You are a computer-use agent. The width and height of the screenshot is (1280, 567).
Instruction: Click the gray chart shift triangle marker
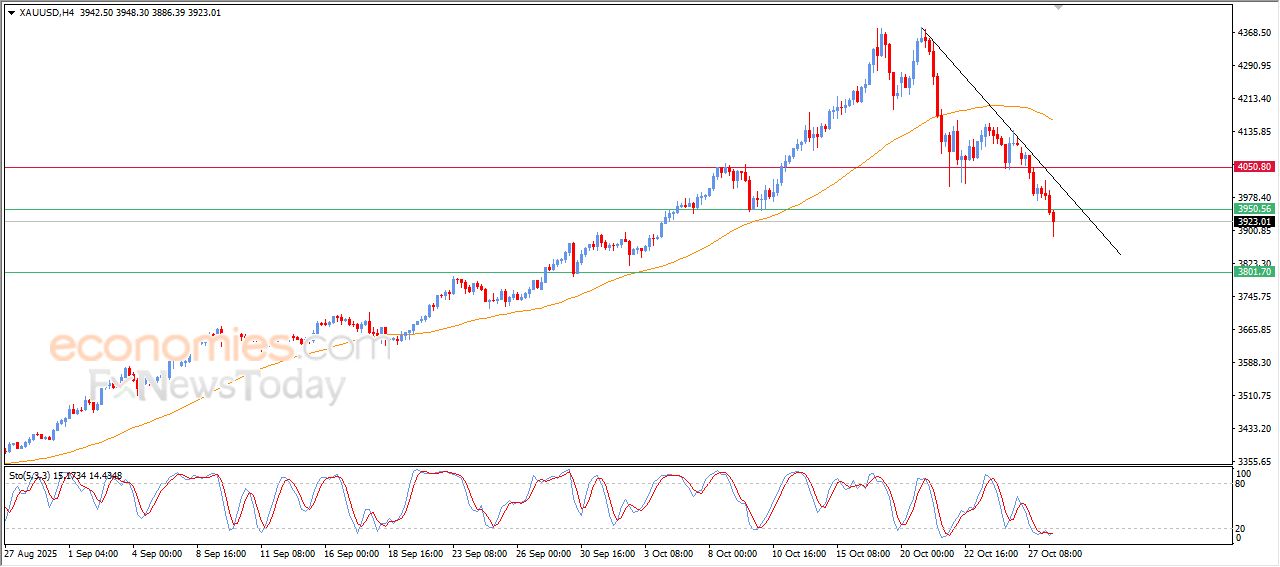[1059, 7]
